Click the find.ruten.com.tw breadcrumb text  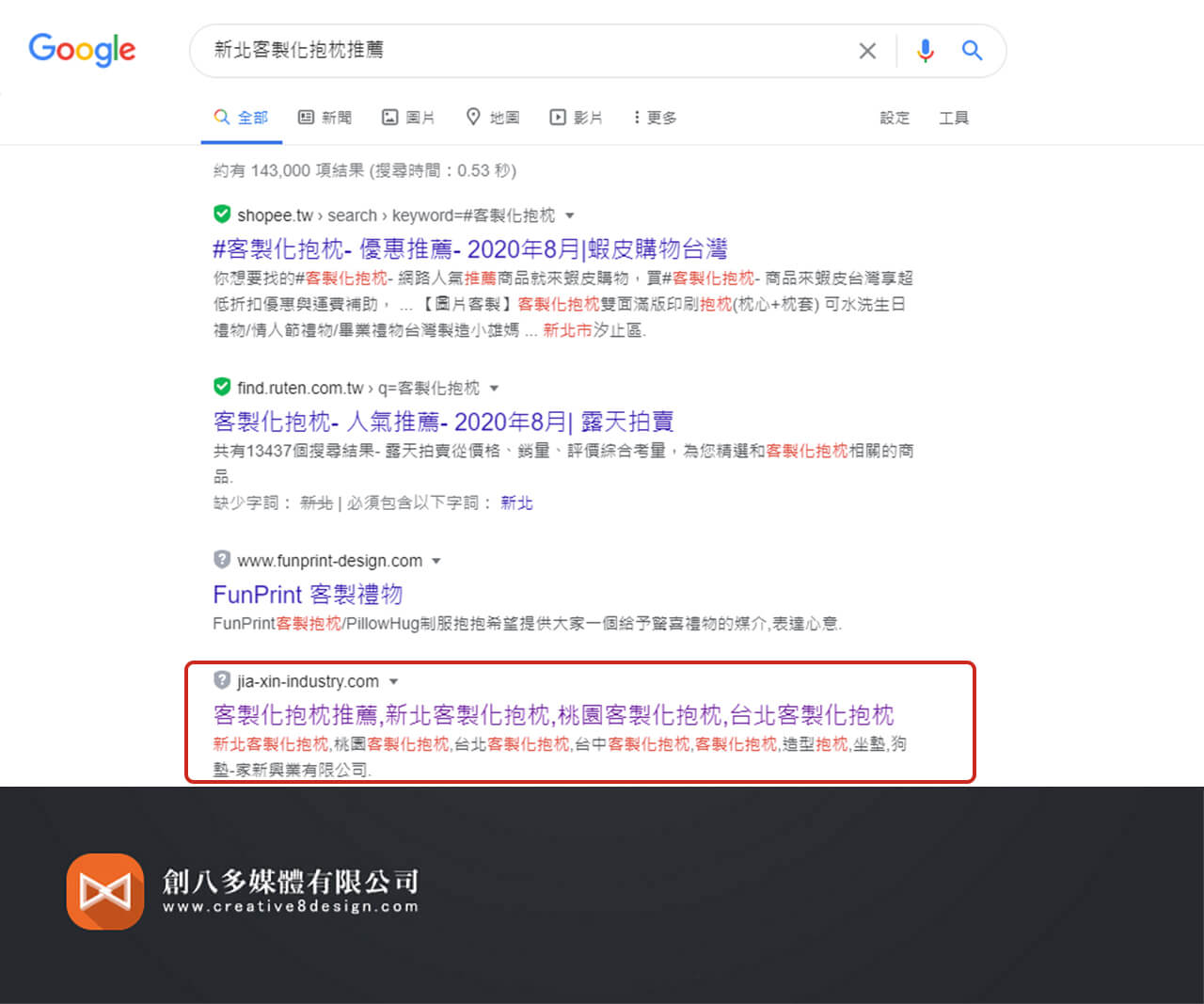point(358,388)
